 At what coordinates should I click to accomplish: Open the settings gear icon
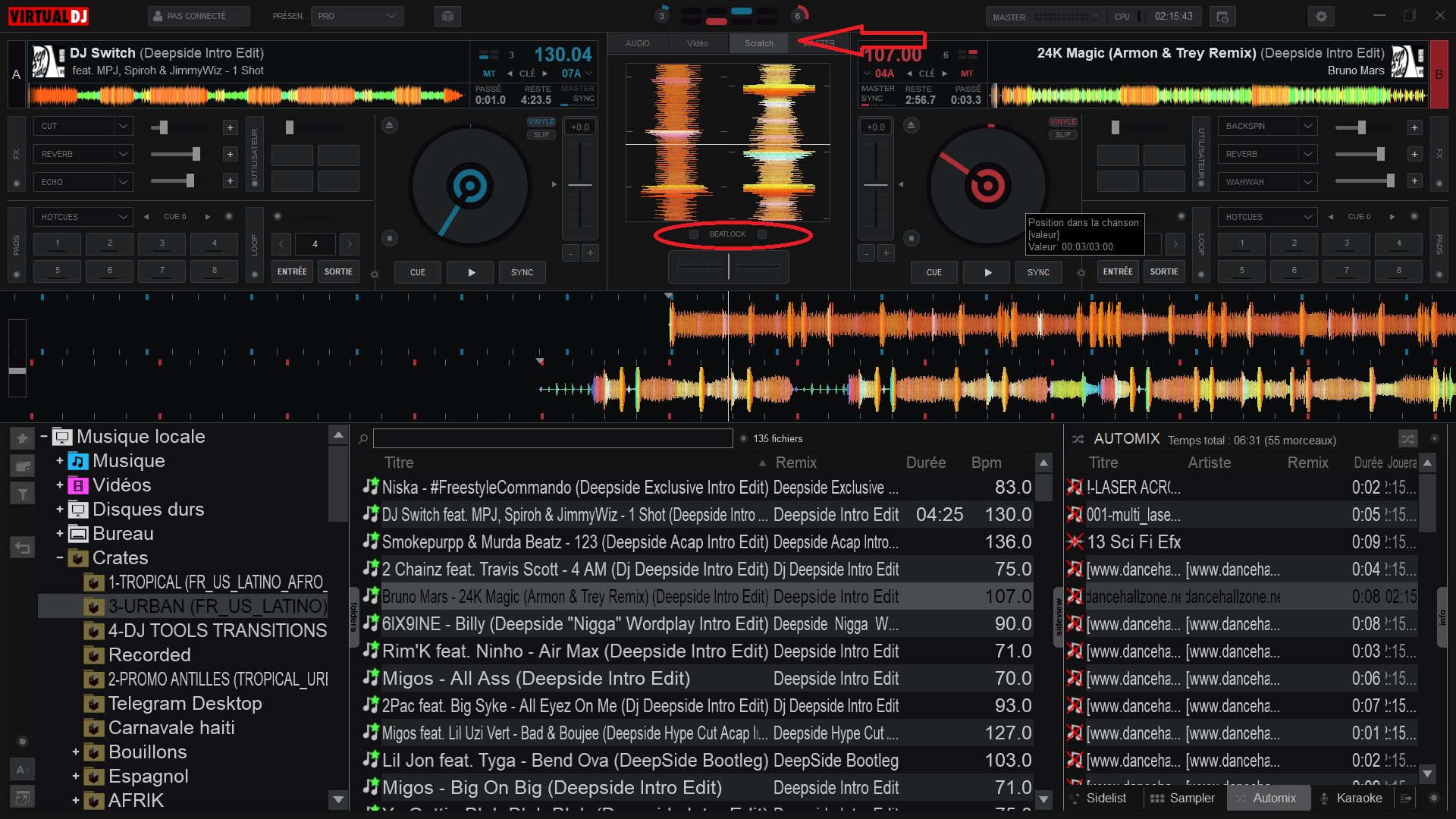click(x=1321, y=16)
